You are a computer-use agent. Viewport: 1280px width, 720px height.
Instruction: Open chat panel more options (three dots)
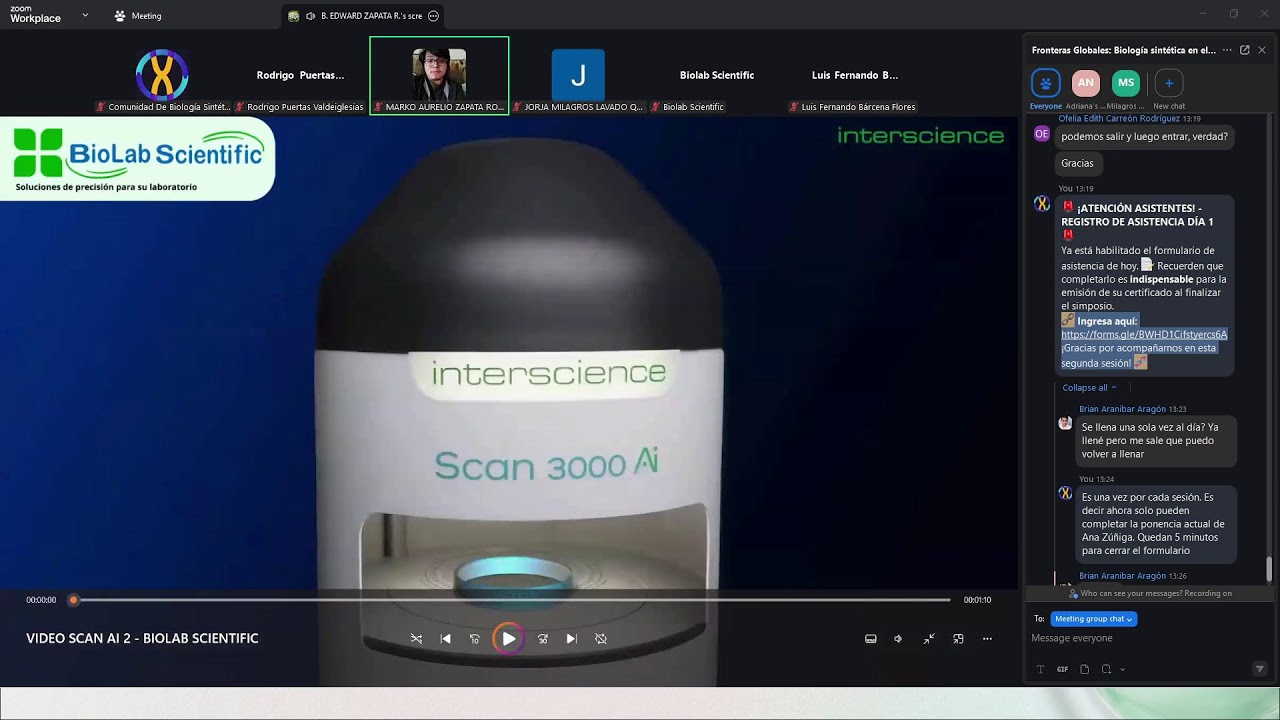[1227, 50]
